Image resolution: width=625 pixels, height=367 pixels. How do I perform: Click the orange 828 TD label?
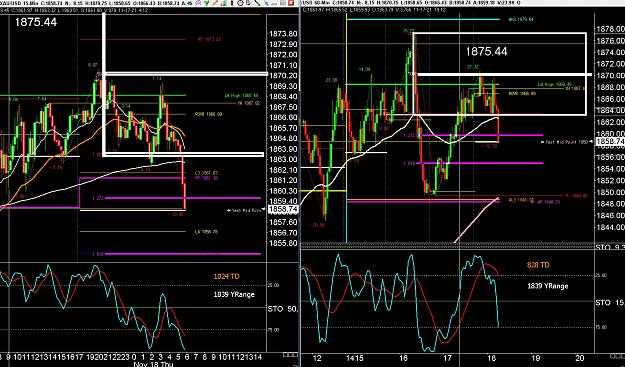point(538,265)
